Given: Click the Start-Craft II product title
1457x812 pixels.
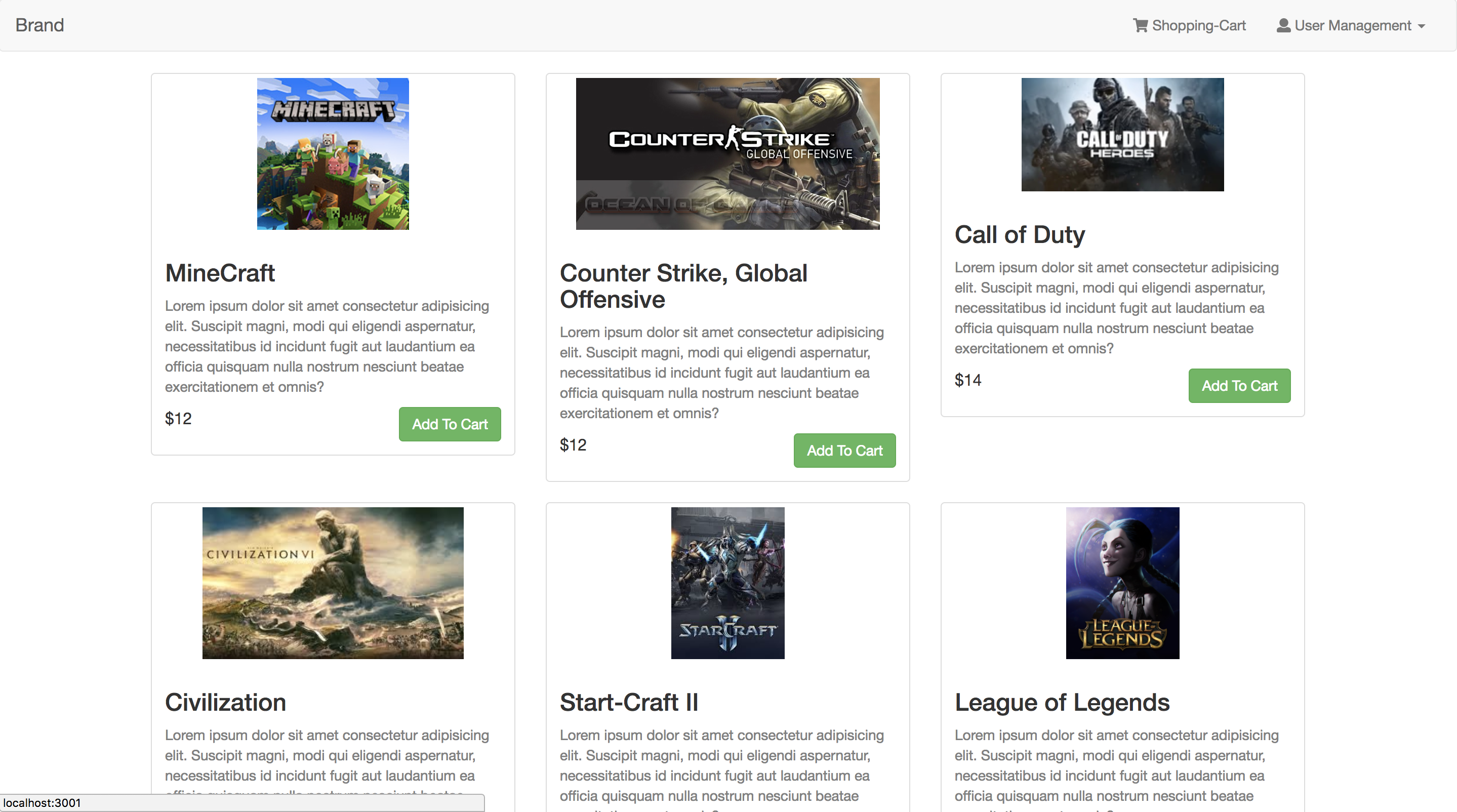Looking at the screenshot, I should 628,702.
